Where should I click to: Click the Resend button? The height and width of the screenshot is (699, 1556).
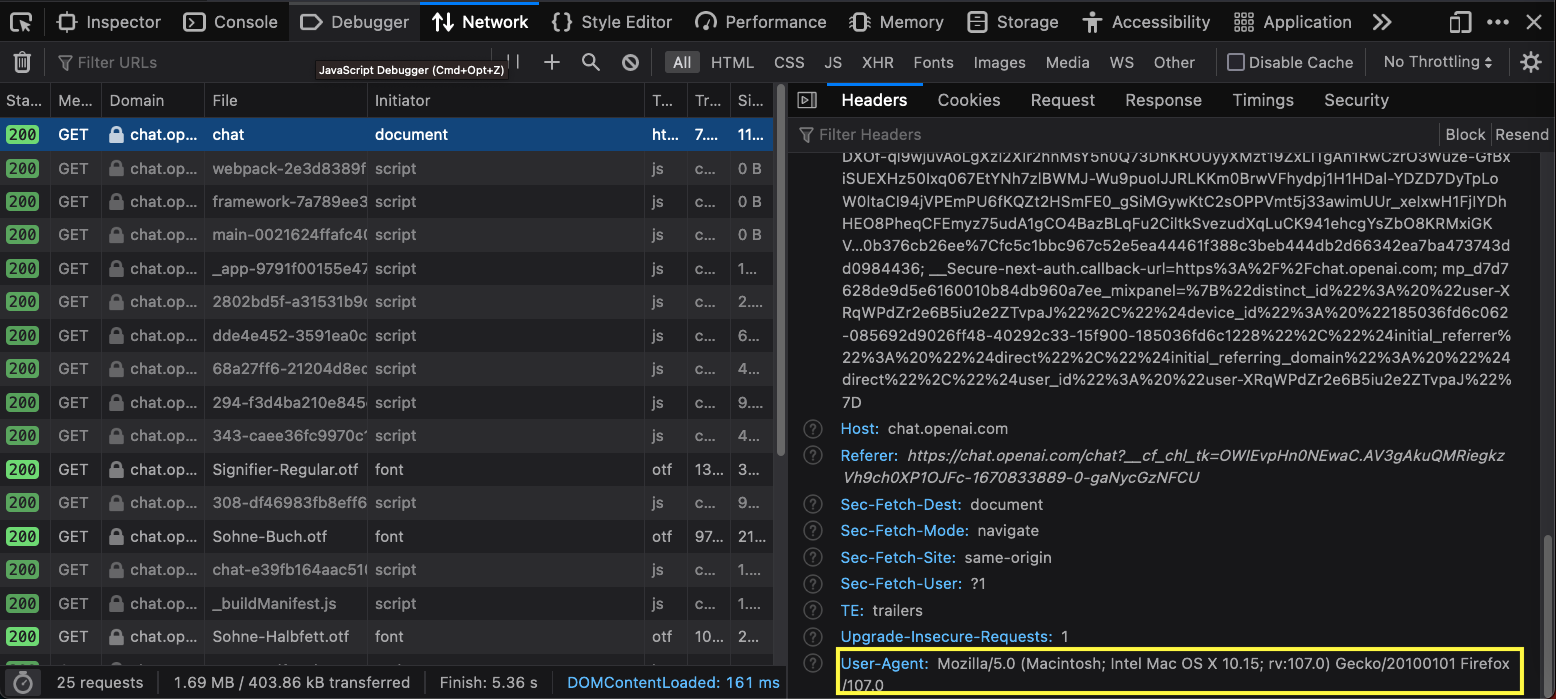pyautogui.click(x=1522, y=134)
